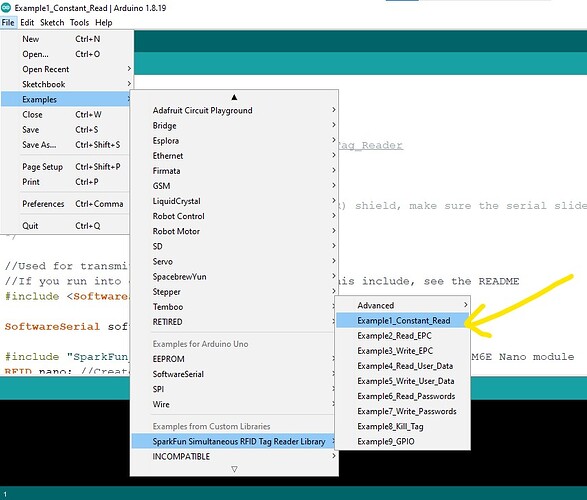This screenshot has width=587, height=500.
Task: Open Preferences from File menu
Action: [x=66, y=204]
